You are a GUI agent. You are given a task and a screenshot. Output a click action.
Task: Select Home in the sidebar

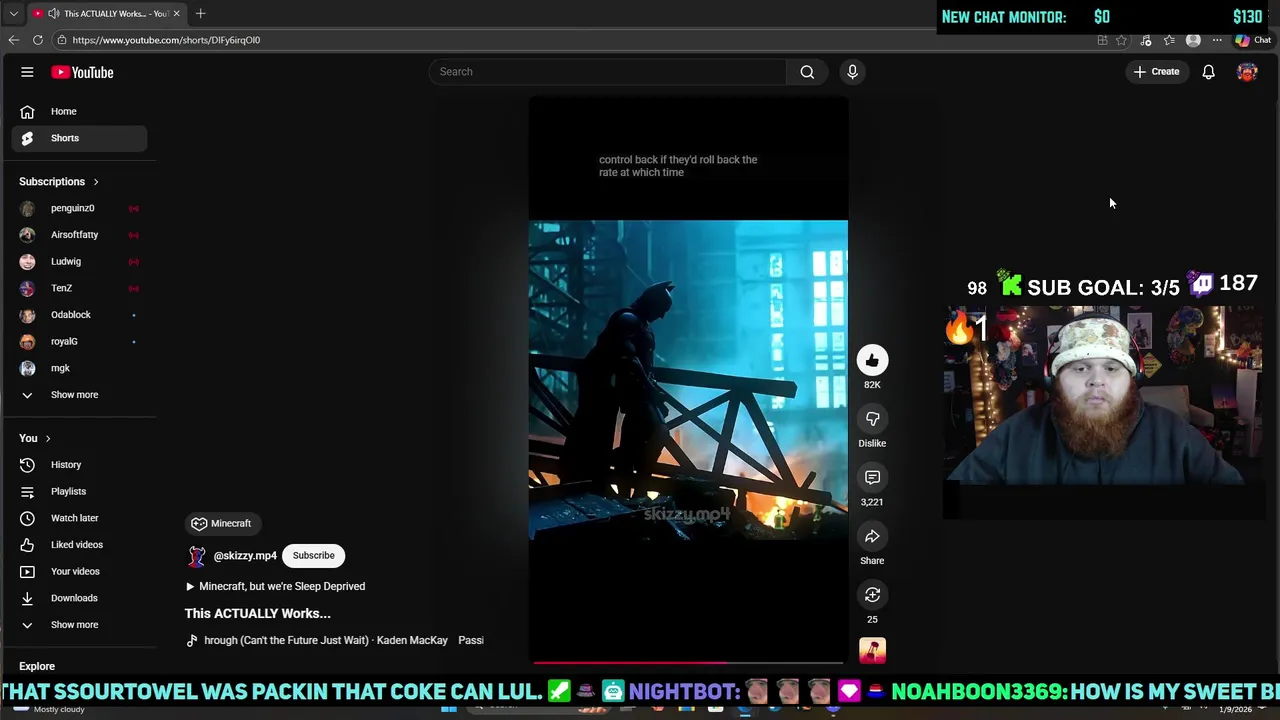[79, 111]
